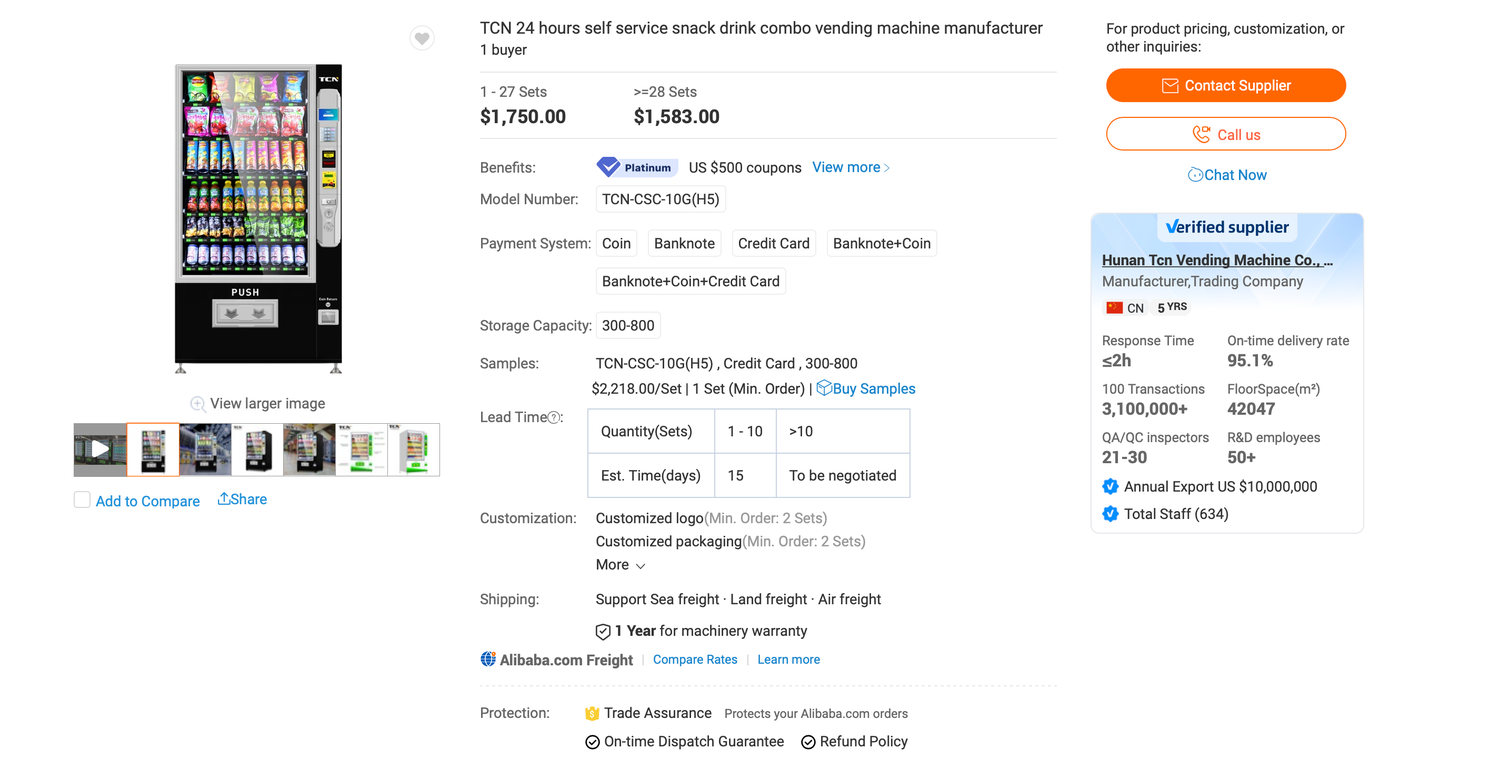Select model number TCN-CSC-10G(H5) option

coord(660,199)
